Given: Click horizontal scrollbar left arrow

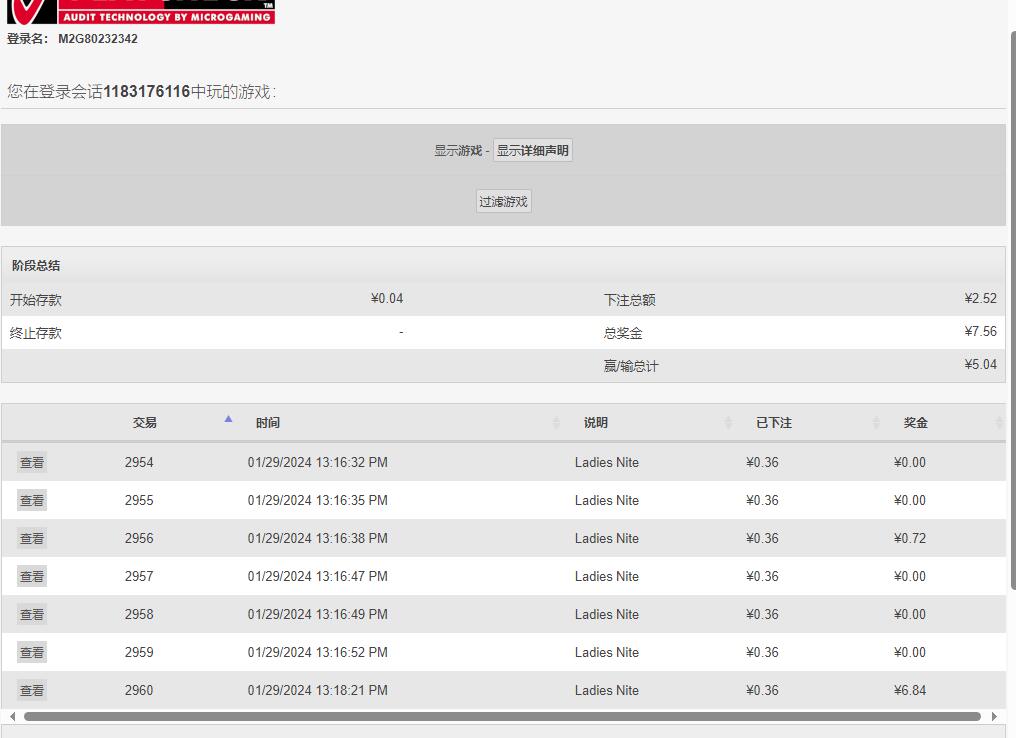Looking at the screenshot, I should [x=12, y=716].
